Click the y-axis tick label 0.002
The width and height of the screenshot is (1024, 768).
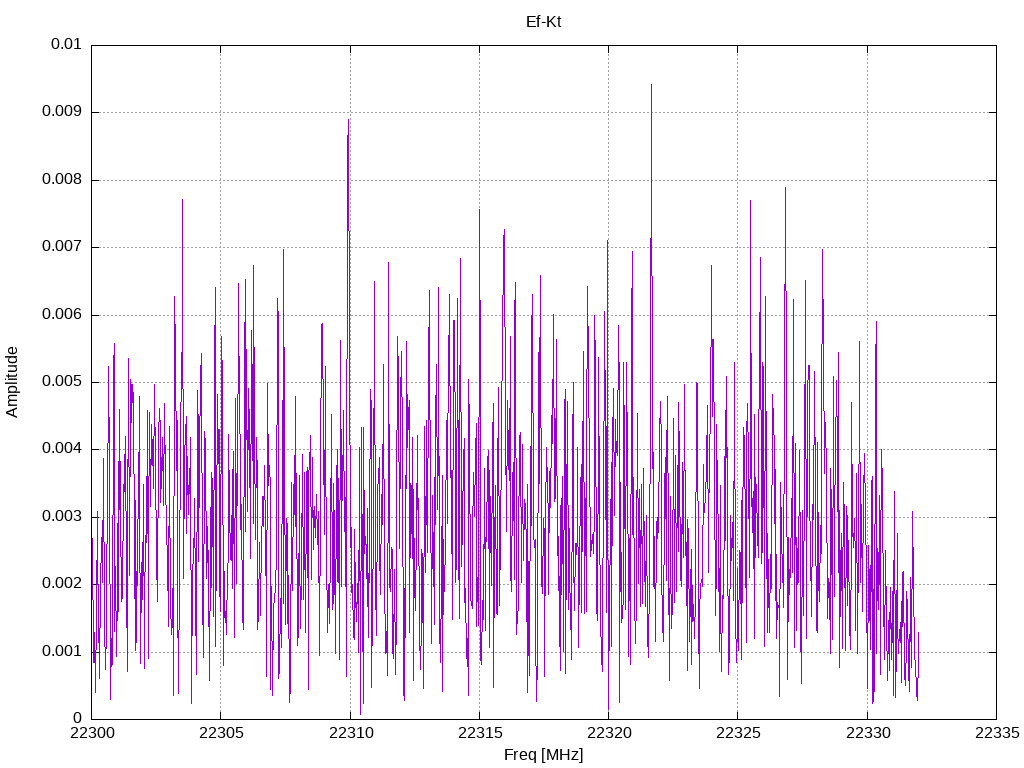point(62,584)
